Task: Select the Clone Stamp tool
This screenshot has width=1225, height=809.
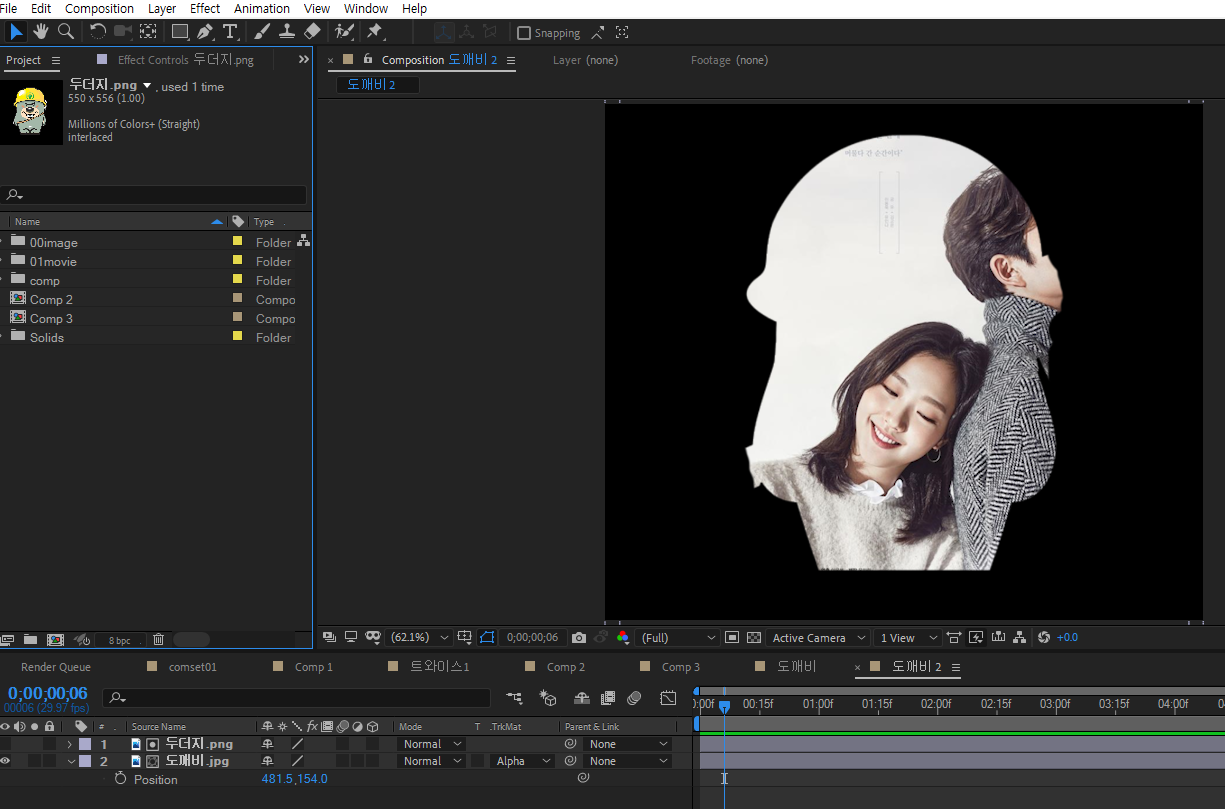Action: point(287,32)
